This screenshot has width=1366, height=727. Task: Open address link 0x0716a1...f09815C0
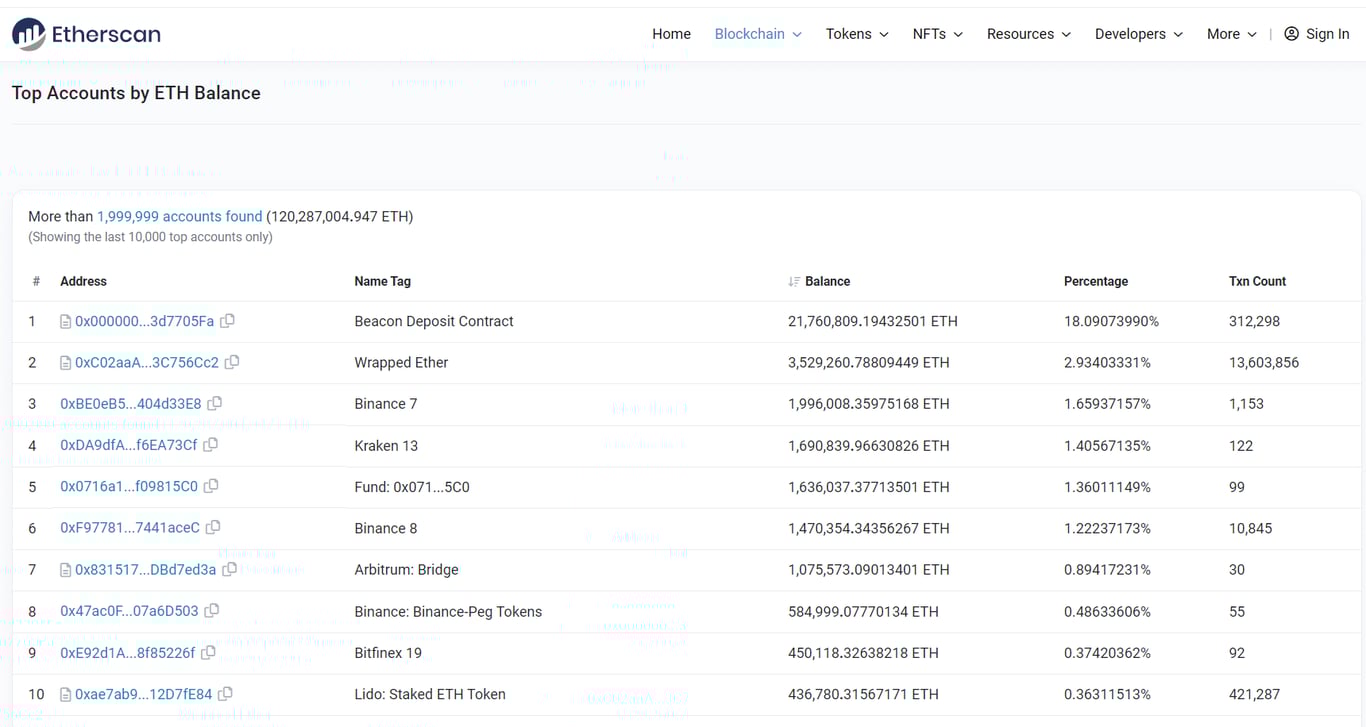click(x=129, y=487)
